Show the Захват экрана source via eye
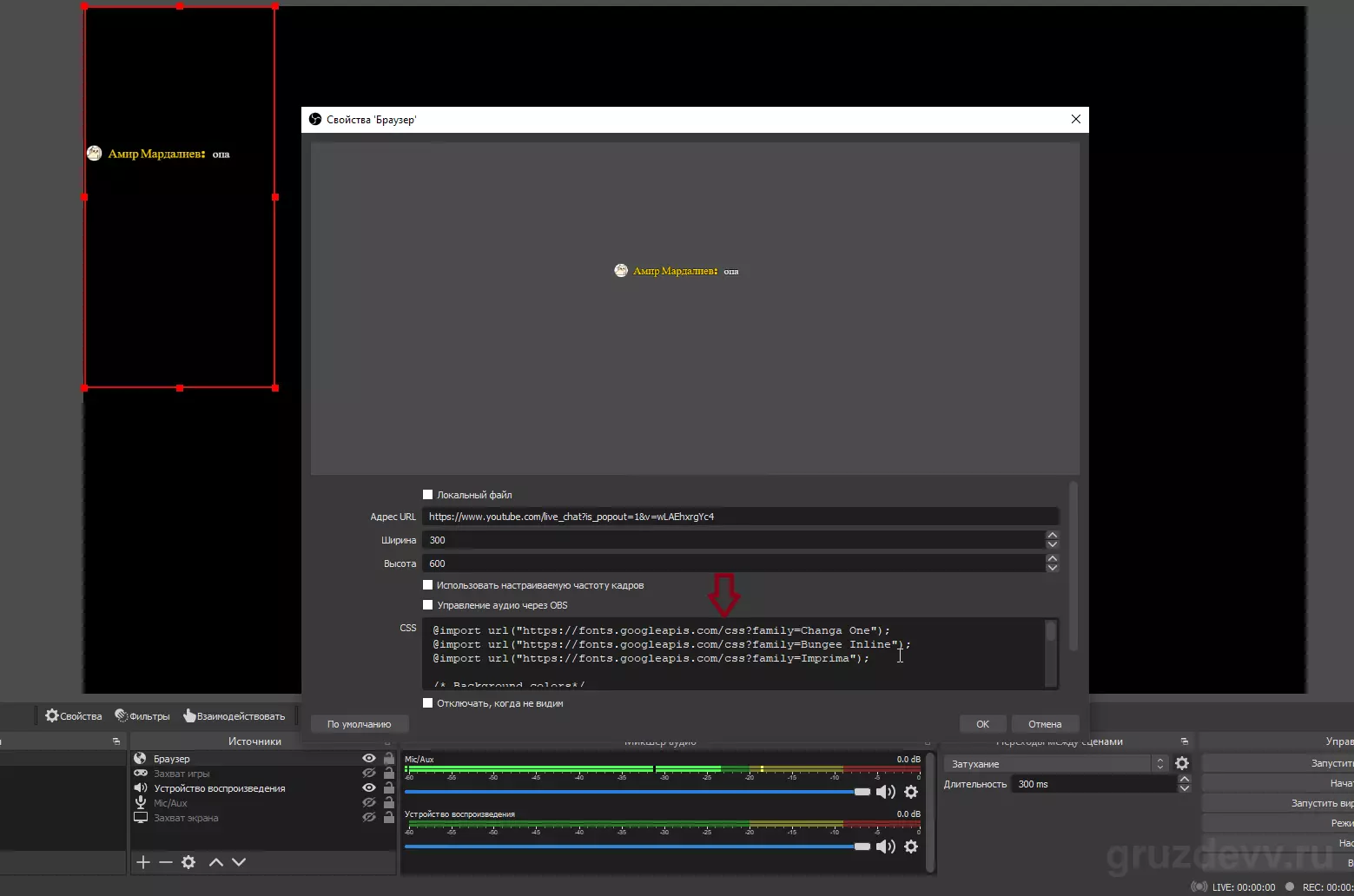1354x896 pixels. pos(369,818)
